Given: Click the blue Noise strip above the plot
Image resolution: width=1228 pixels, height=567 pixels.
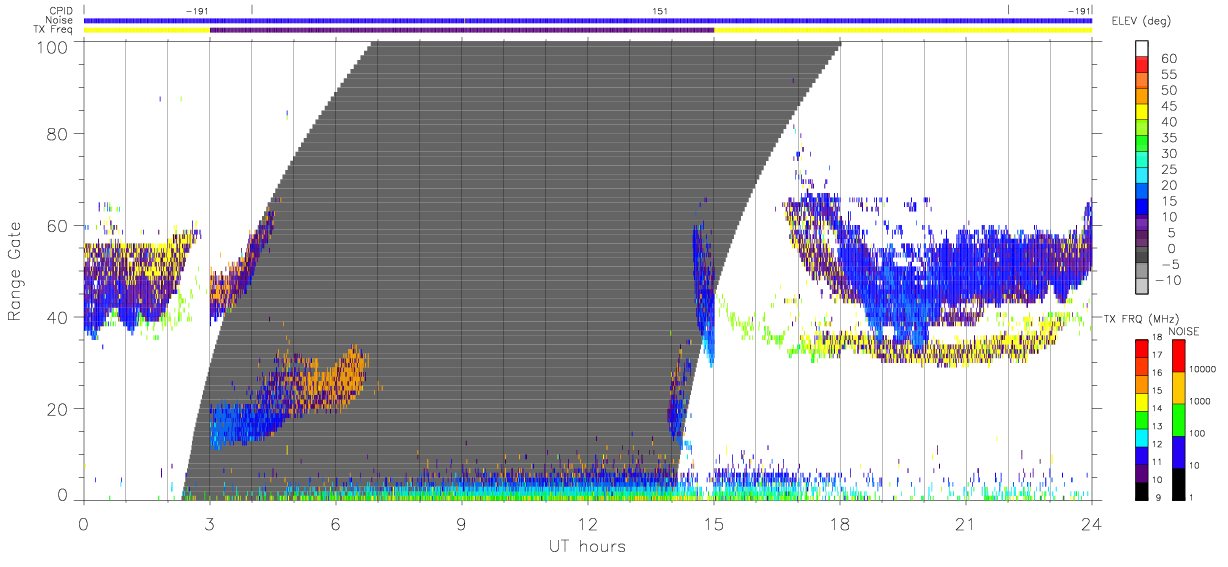Looking at the screenshot, I should (588, 20).
